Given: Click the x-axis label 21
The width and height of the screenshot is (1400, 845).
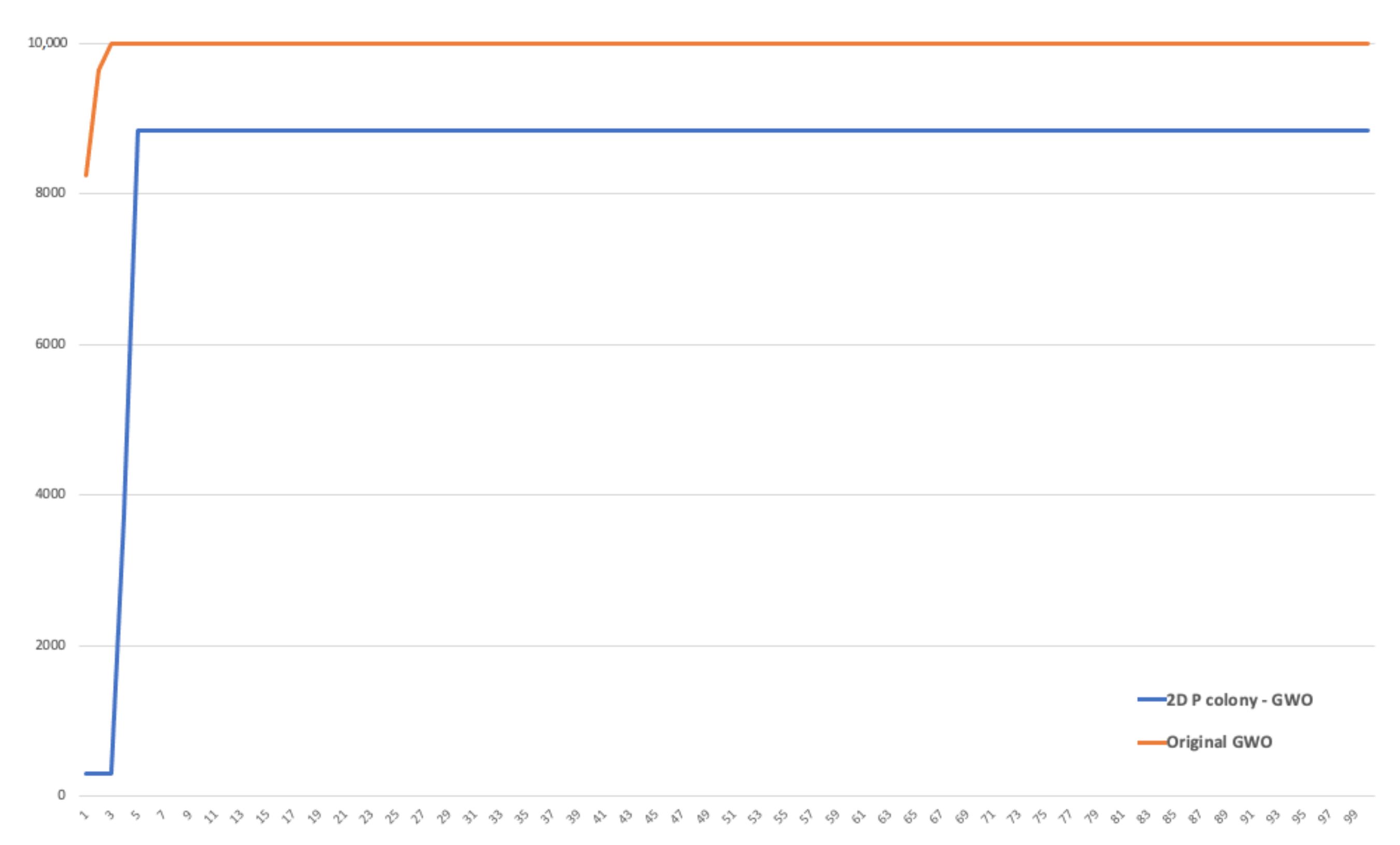Looking at the screenshot, I should coord(340,817).
